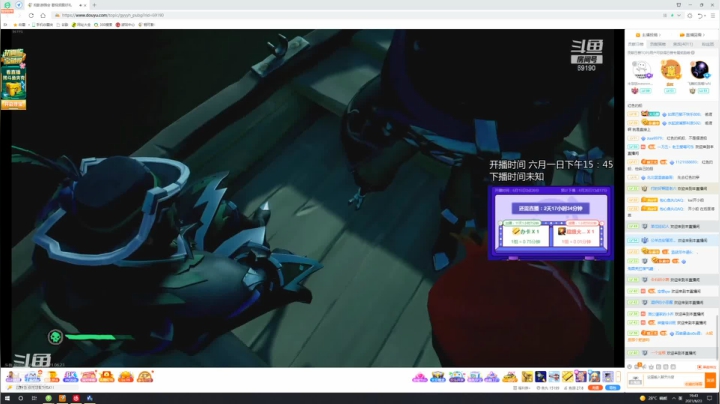This screenshot has width=720, height=404.
Task: Open browser main menu icon
Action: click(x=713, y=15)
